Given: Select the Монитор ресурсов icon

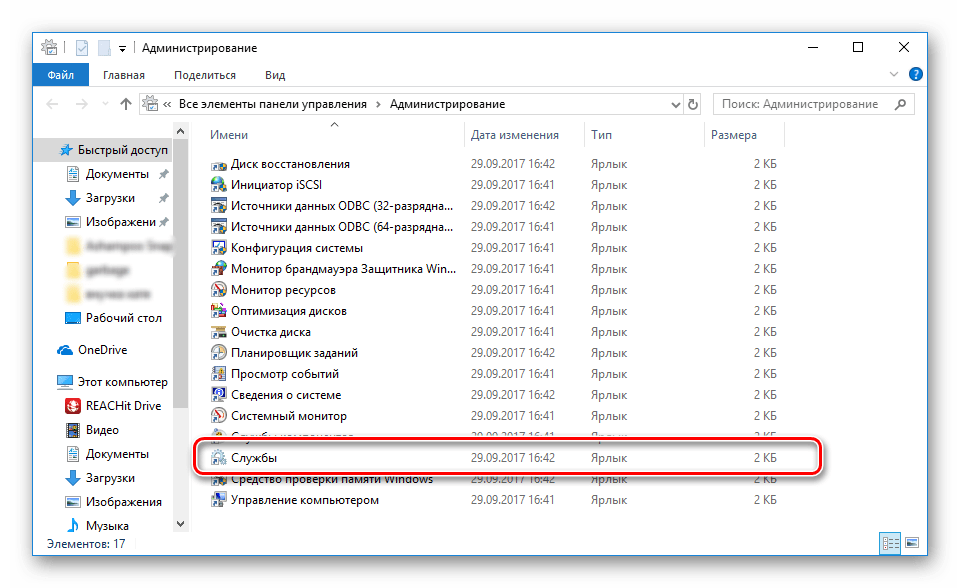Looking at the screenshot, I should pyautogui.click(x=219, y=290).
